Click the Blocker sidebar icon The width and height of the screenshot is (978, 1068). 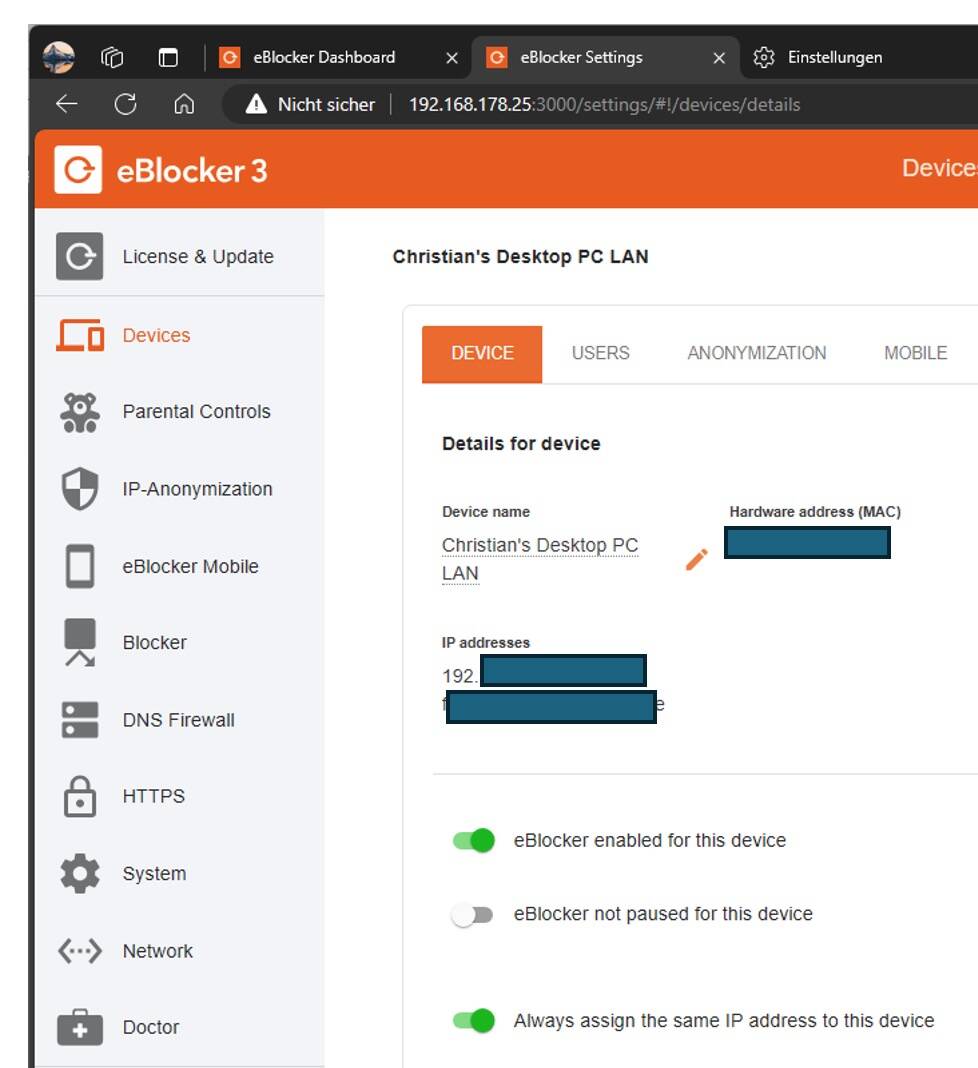[x=80, y=642]
